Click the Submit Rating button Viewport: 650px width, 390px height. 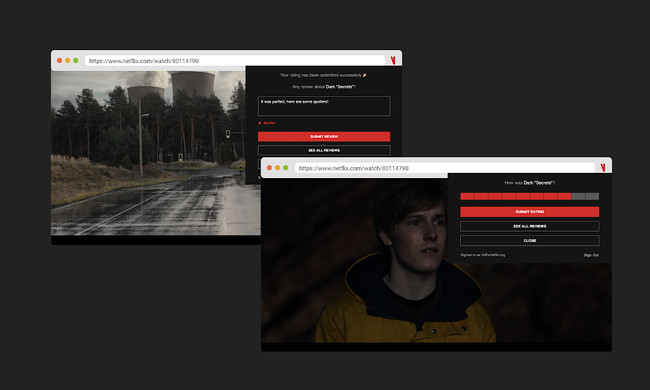click(x=529, y=212)
